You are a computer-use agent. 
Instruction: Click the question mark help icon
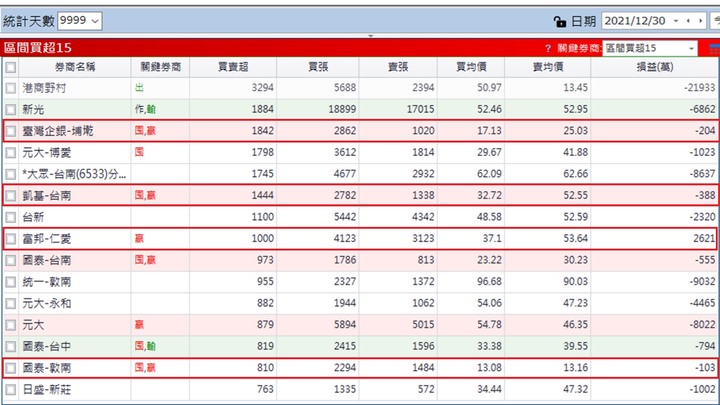(x=548, y=48)
